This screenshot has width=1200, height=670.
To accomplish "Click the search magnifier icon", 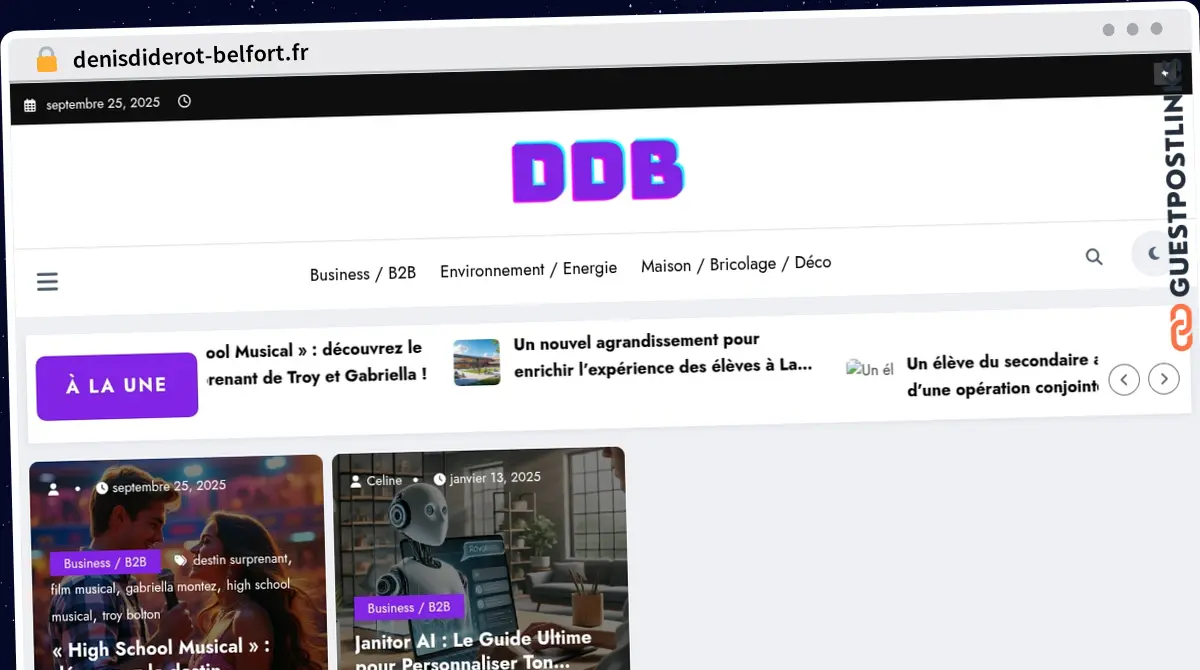I will pos(1094,257).
